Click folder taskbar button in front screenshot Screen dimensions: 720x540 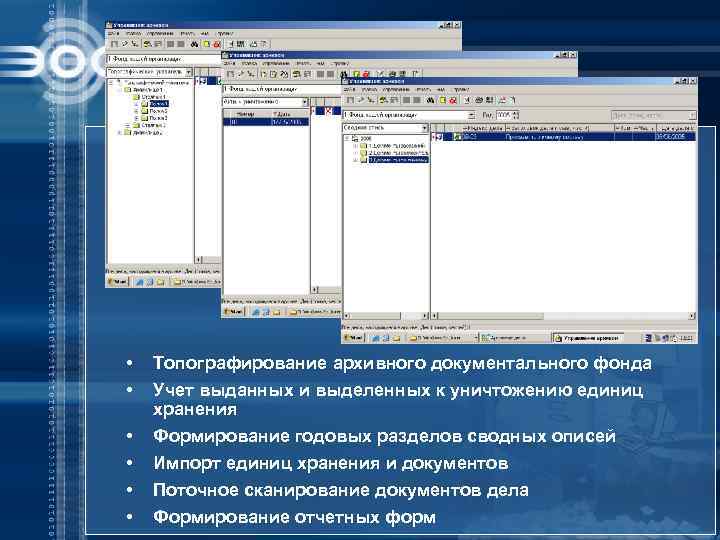click(440, 338)
